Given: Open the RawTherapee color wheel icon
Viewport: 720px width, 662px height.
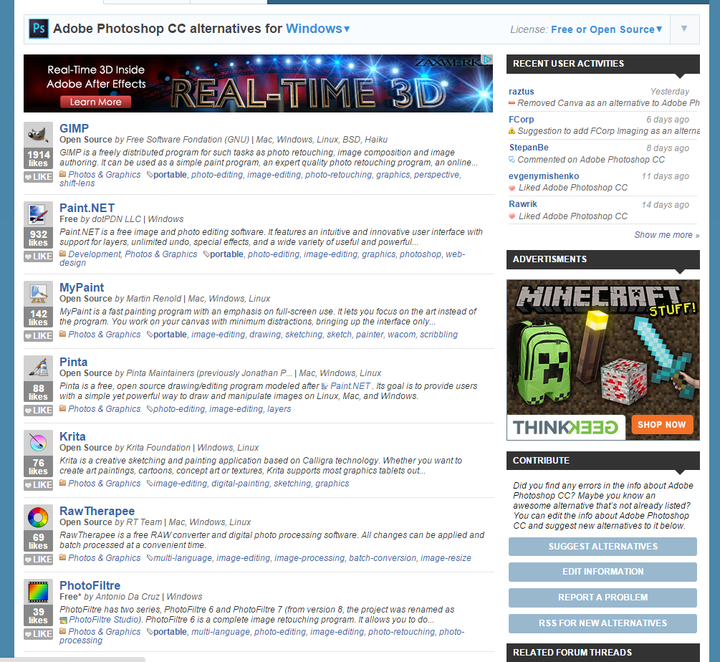Looking at the screenshot, I should pos(38,516).
